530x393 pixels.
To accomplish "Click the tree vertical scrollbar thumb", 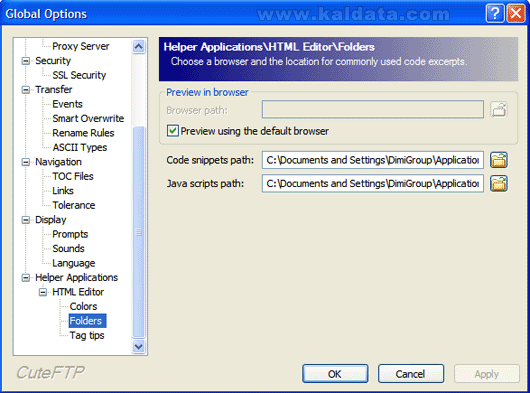I will pos(139,232).
